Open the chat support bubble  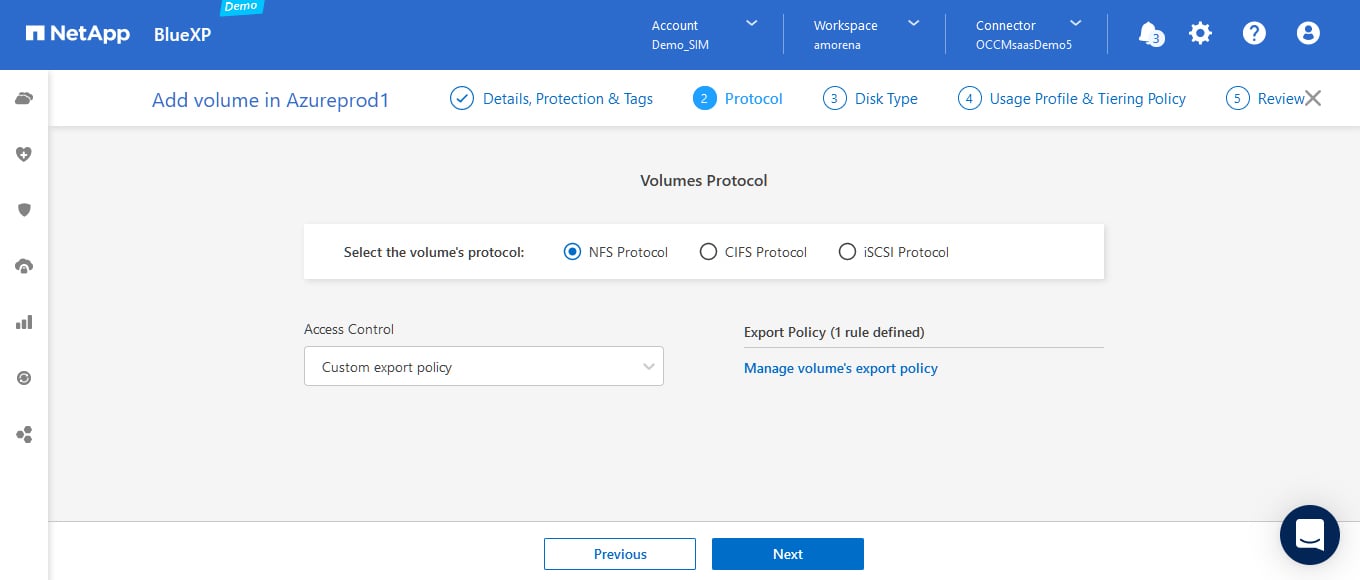point(1309,535)
